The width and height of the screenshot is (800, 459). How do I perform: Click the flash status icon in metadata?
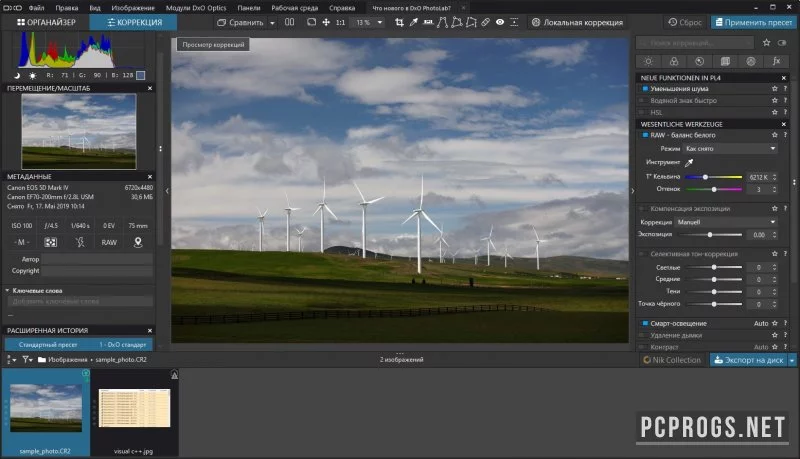point(80,242)
